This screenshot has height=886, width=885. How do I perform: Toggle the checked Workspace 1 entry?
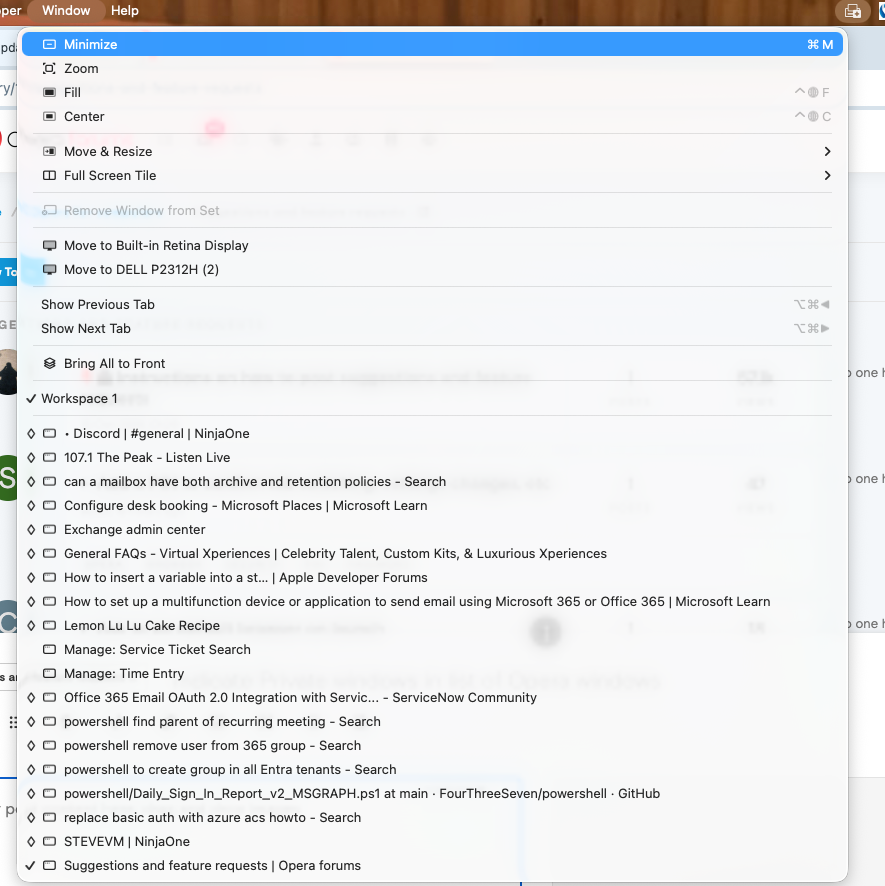click(x=432, y=398)
